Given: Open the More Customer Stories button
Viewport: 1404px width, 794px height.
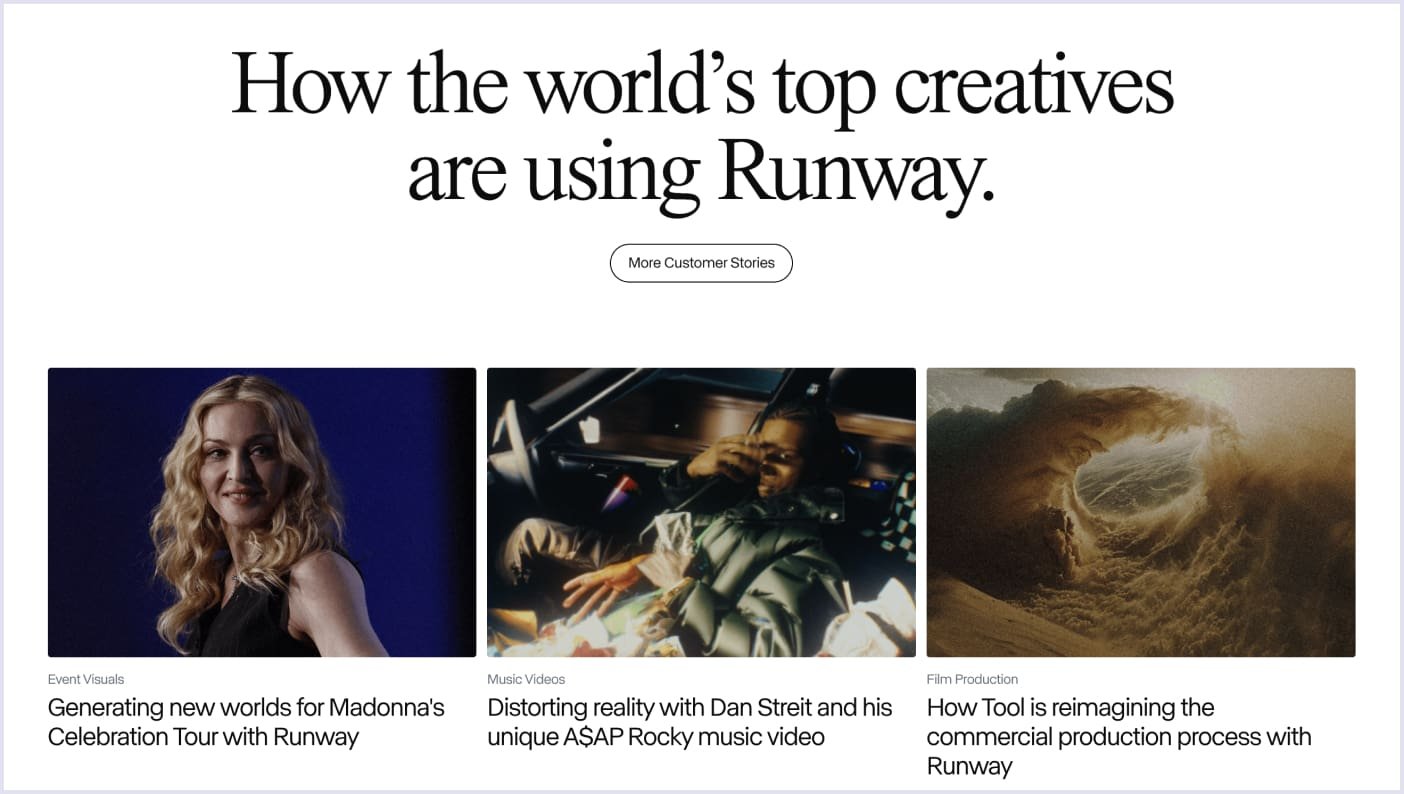Looking at the screenshot, I should (x=701, y=263).
